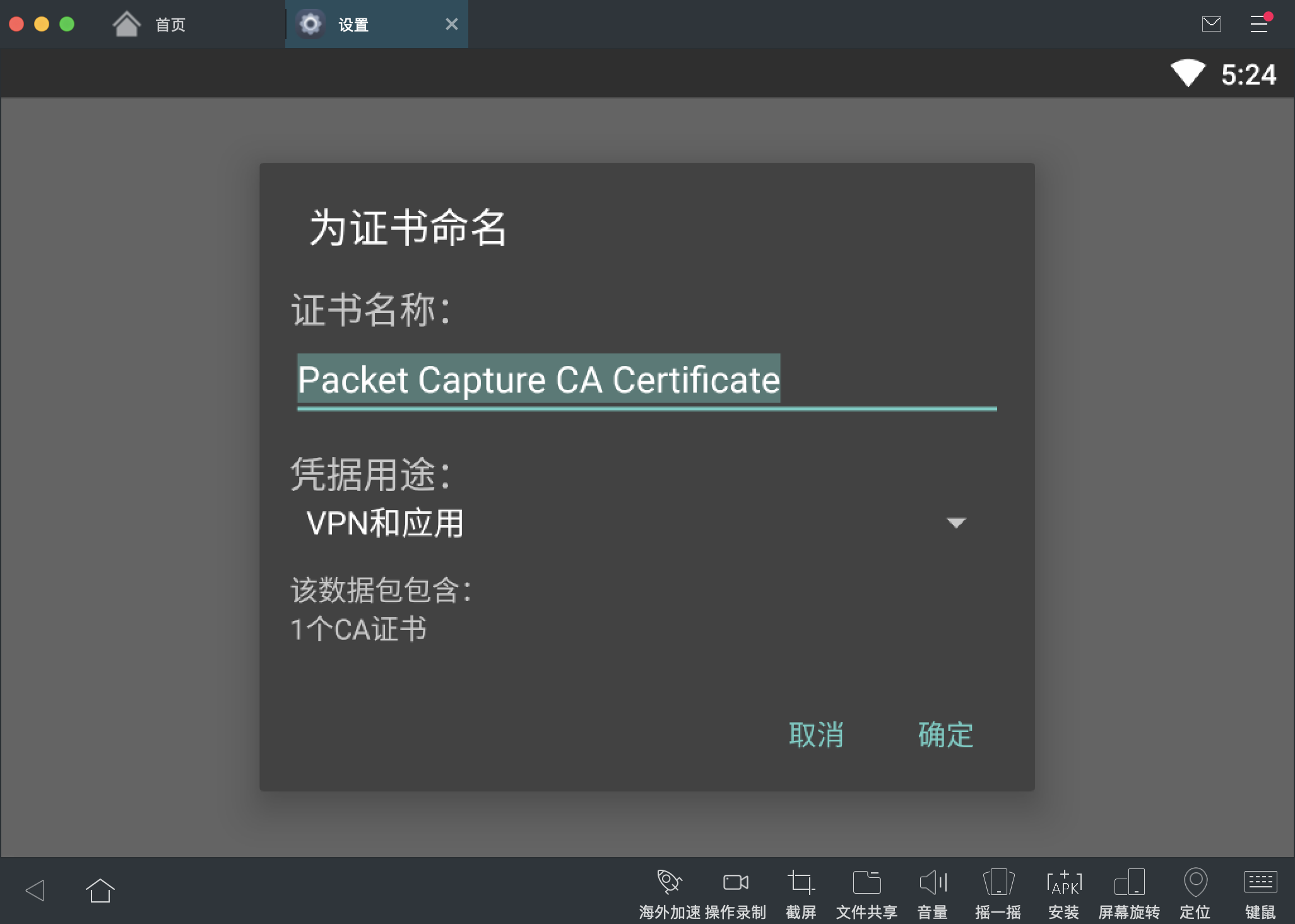The image size is (1295, 924).
Task: Click the green maximize window button
Action: click(67, 24)
